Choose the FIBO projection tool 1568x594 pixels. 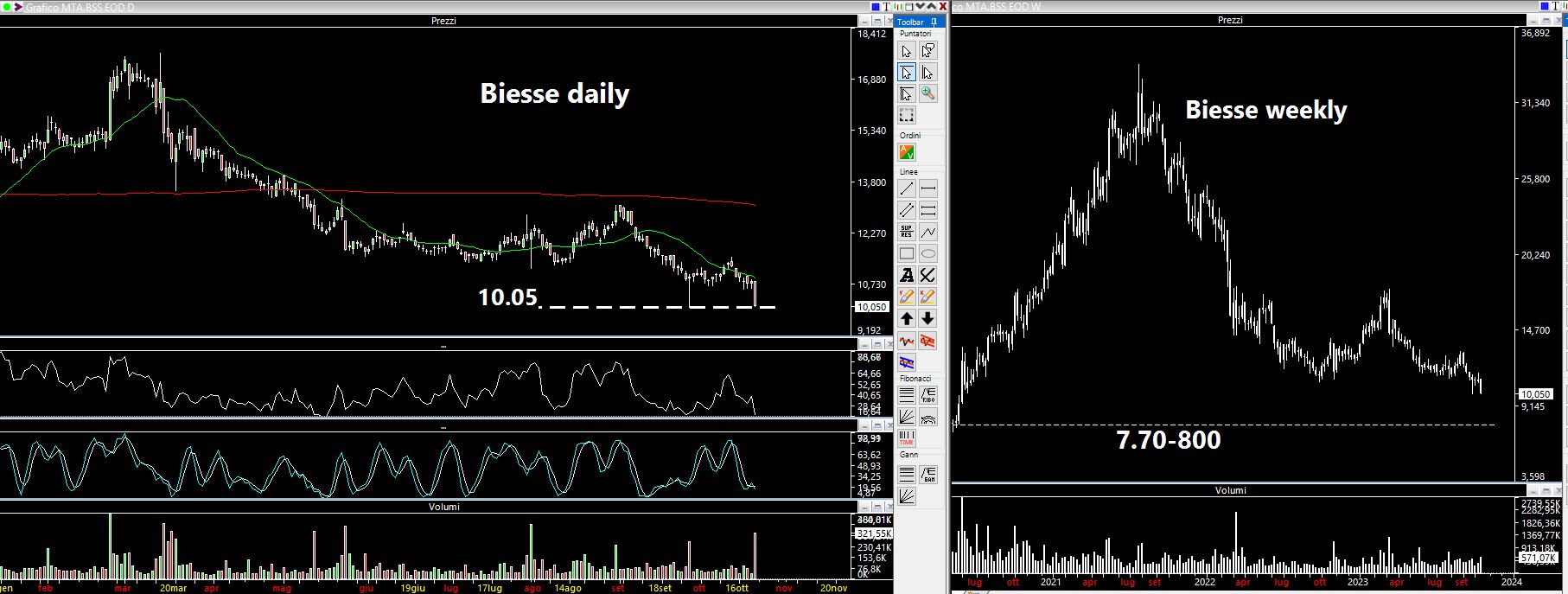pyautogui.click(x=927, y=395)
